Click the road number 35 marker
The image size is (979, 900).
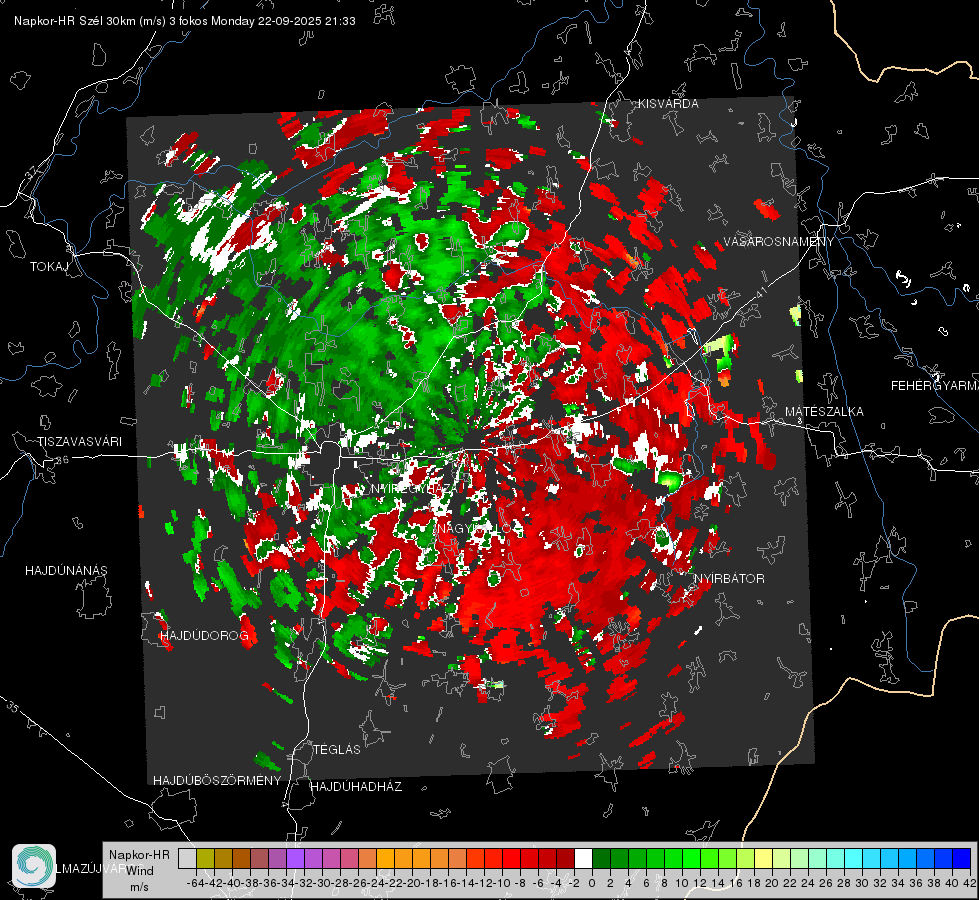pos(12,706)
